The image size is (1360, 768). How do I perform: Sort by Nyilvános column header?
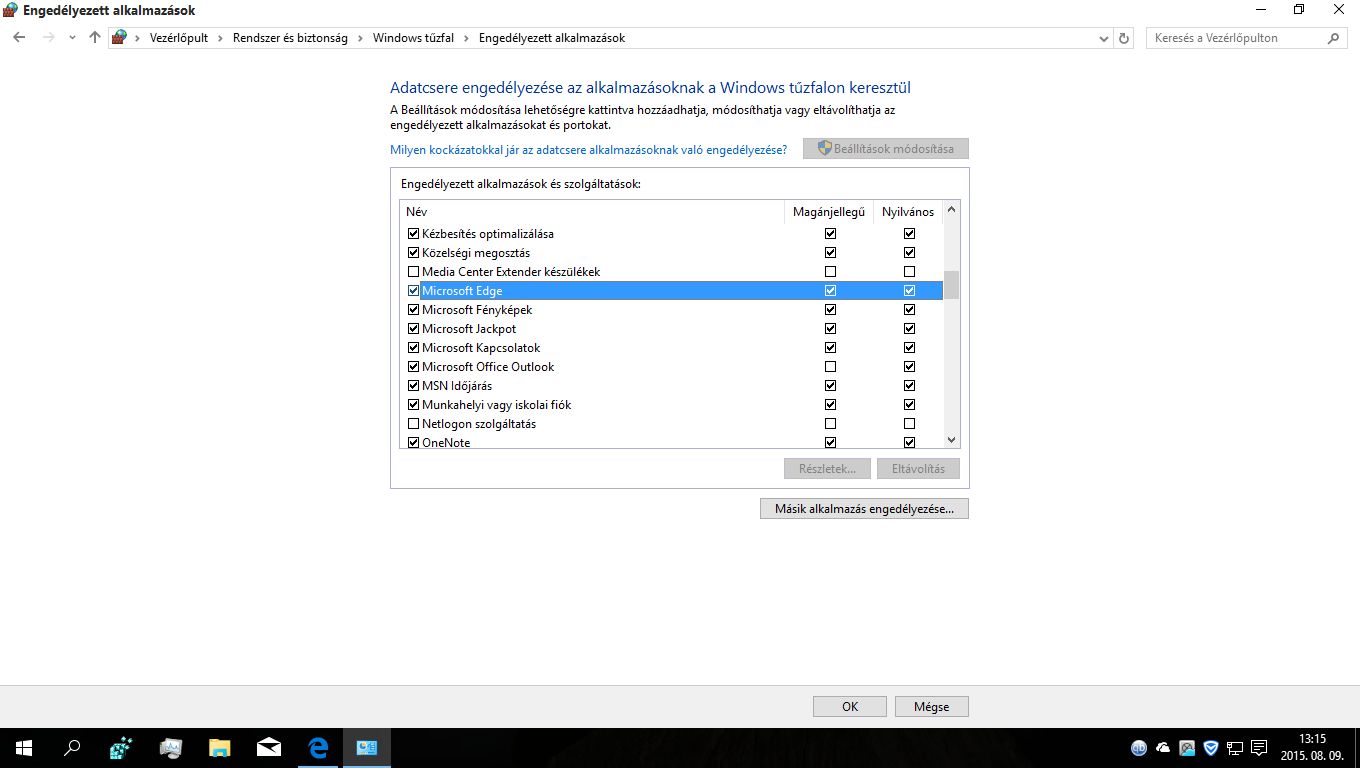(x=908, y=212)
